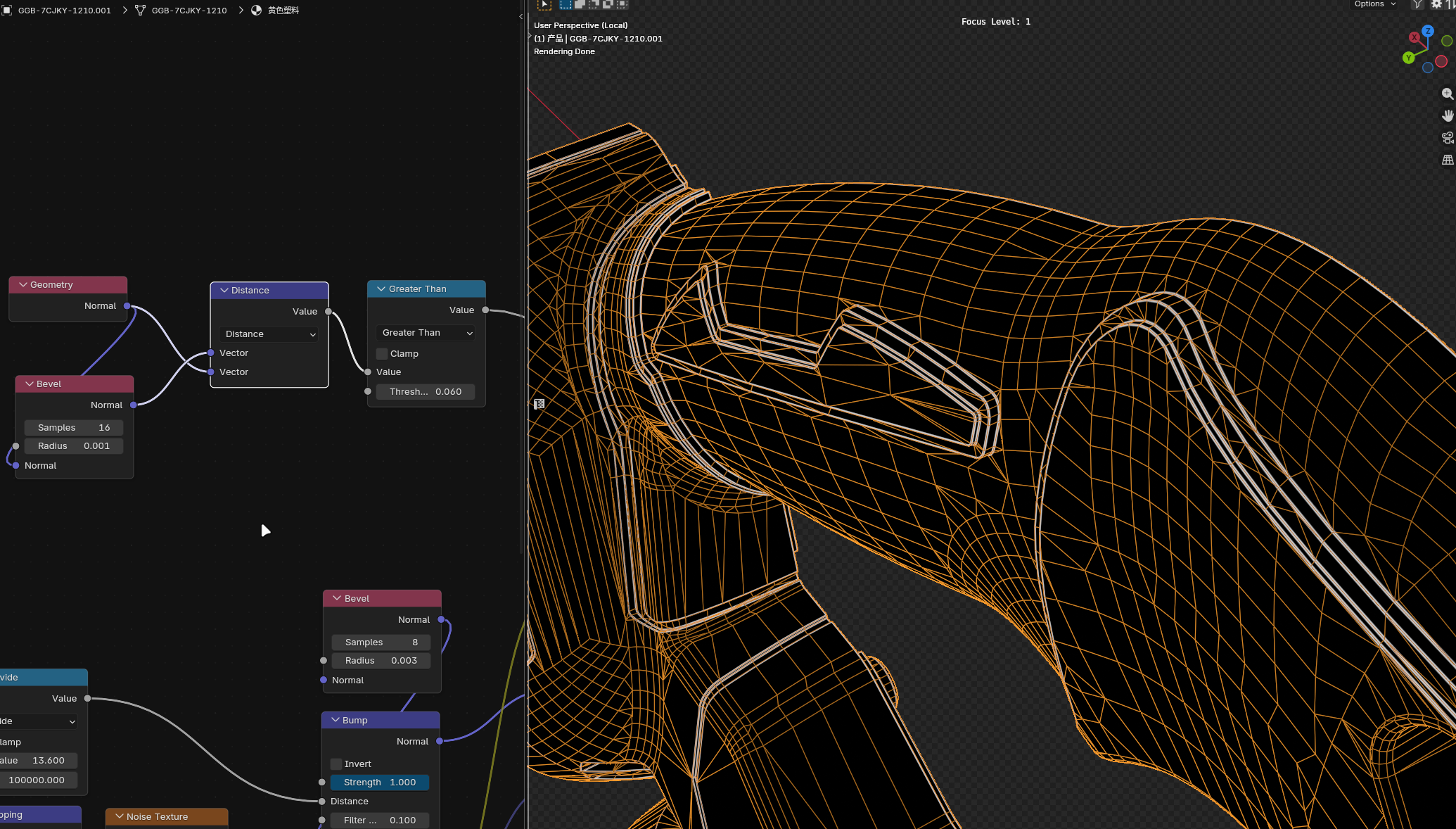Click the Radius 0.001 field
The height and width of the screenshot is (829, 1456).
(74, 446)
